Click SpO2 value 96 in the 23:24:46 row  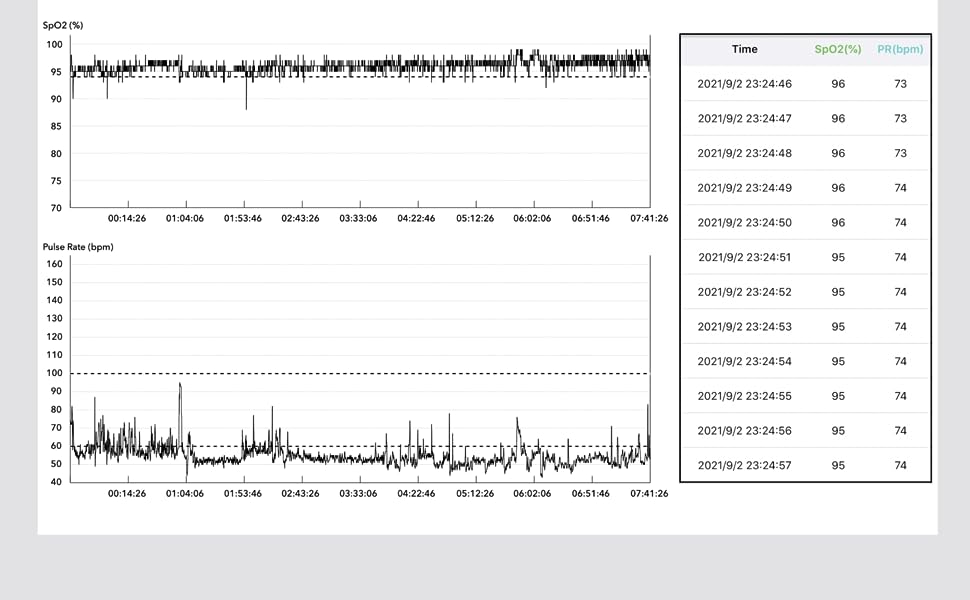(x=838, y=84)
